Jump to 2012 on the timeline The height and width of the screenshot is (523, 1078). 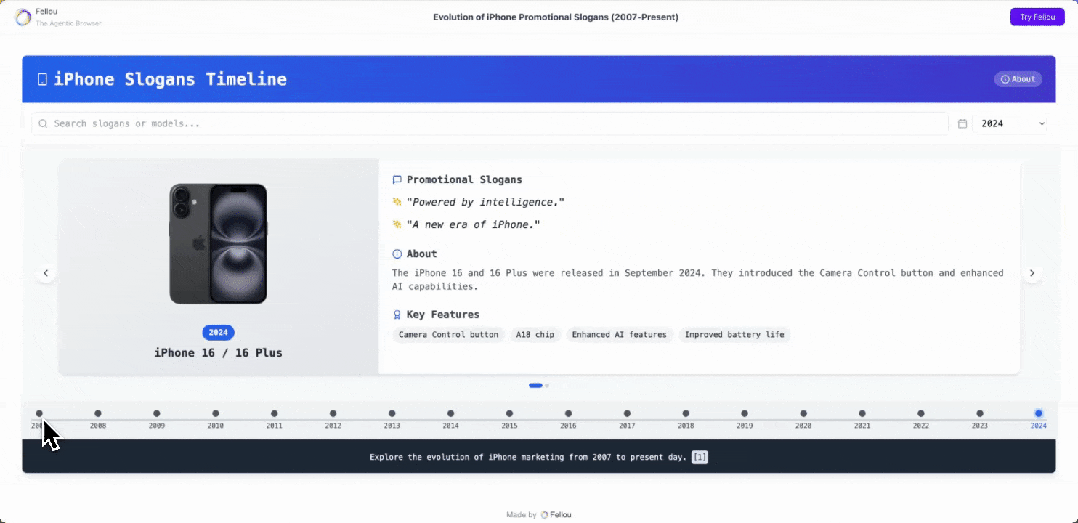pyautogui.click(x=333, y=414)
